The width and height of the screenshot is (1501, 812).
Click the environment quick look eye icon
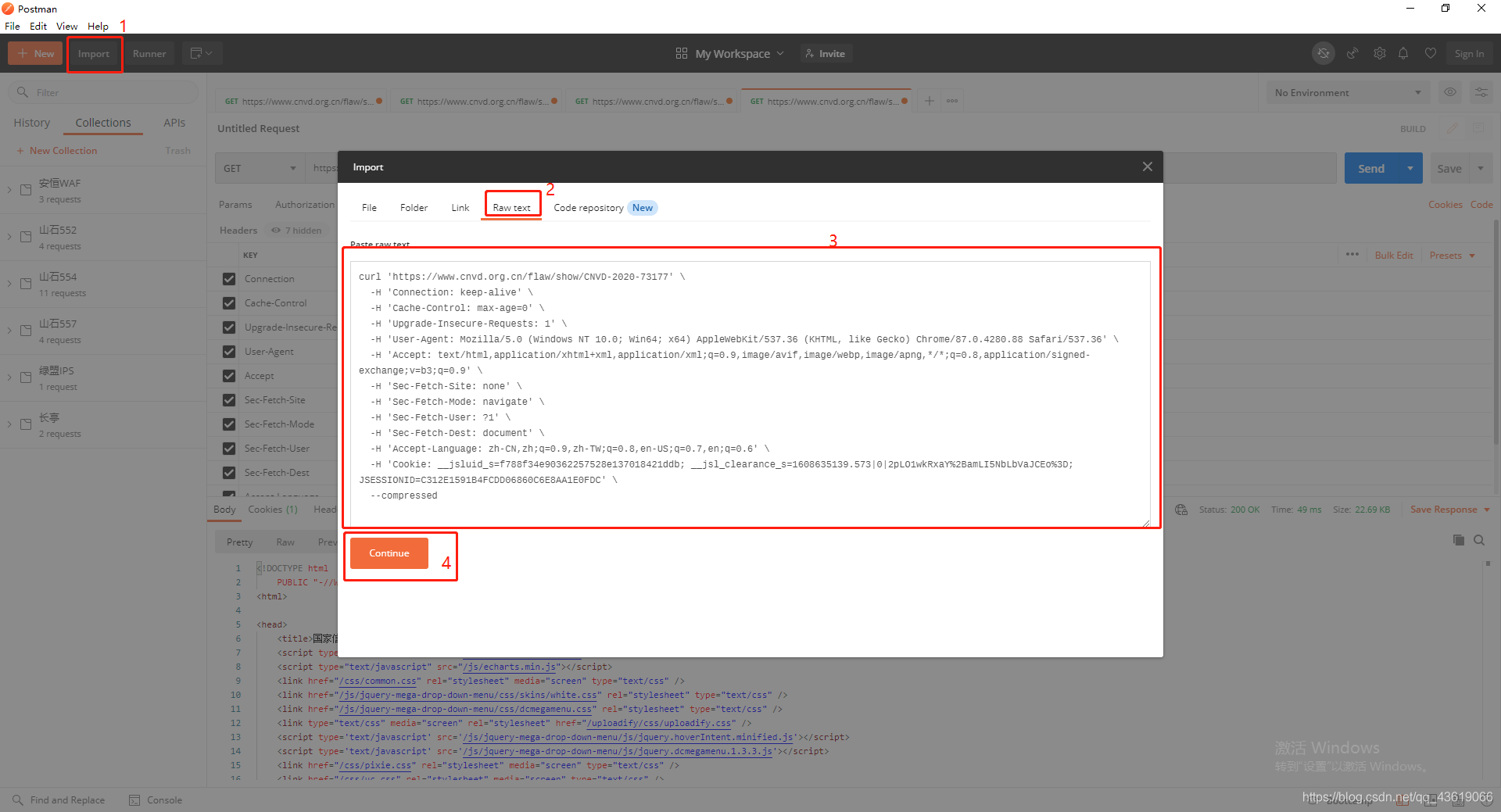[1450, 92]
